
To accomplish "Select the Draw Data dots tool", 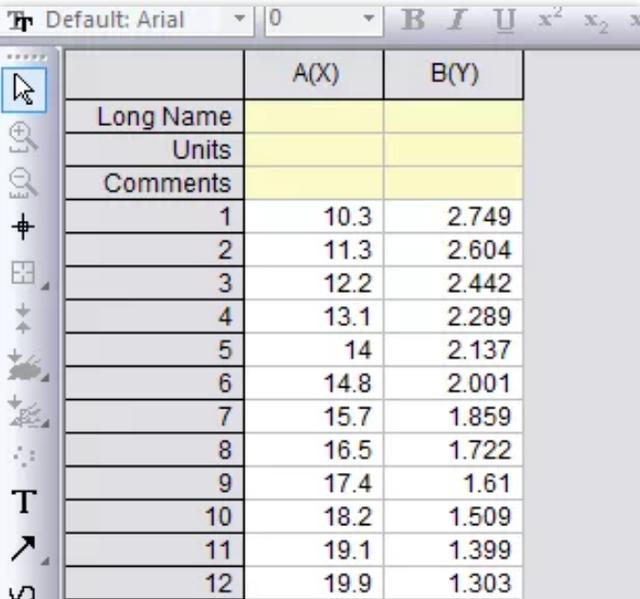I will 24,456.
